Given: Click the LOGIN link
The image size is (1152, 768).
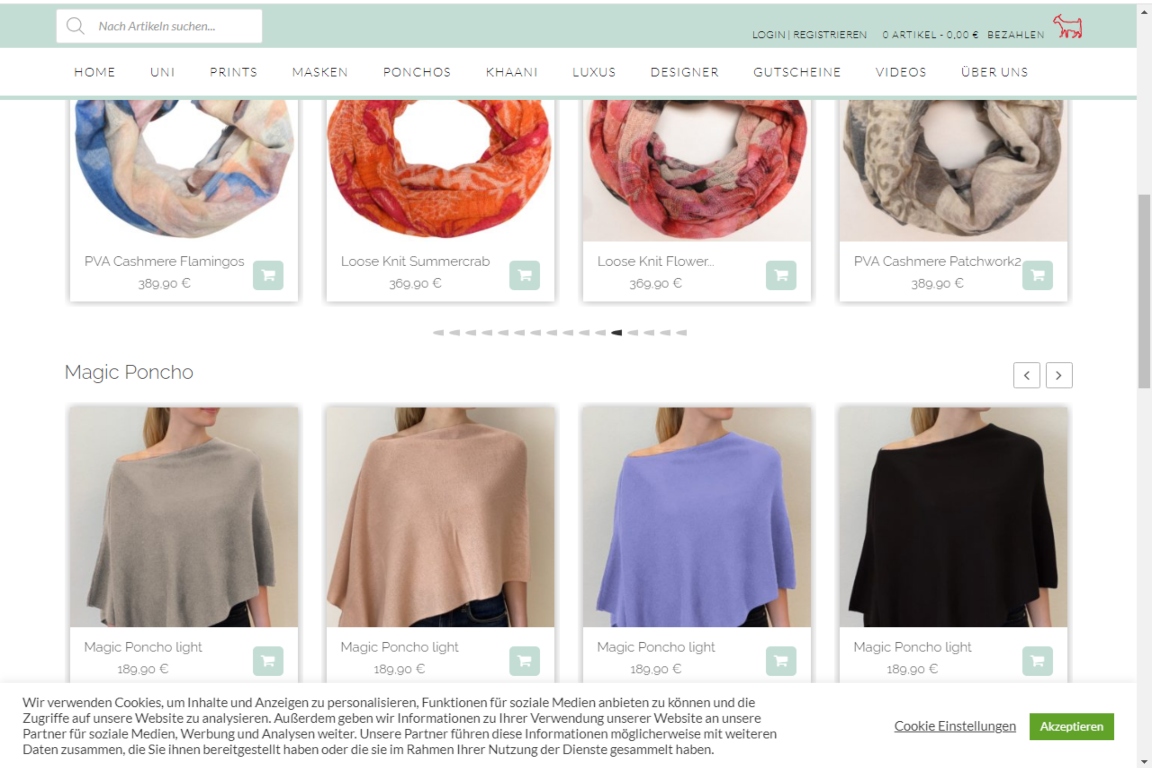Looking at the screenshot, I should pos(768,35).
